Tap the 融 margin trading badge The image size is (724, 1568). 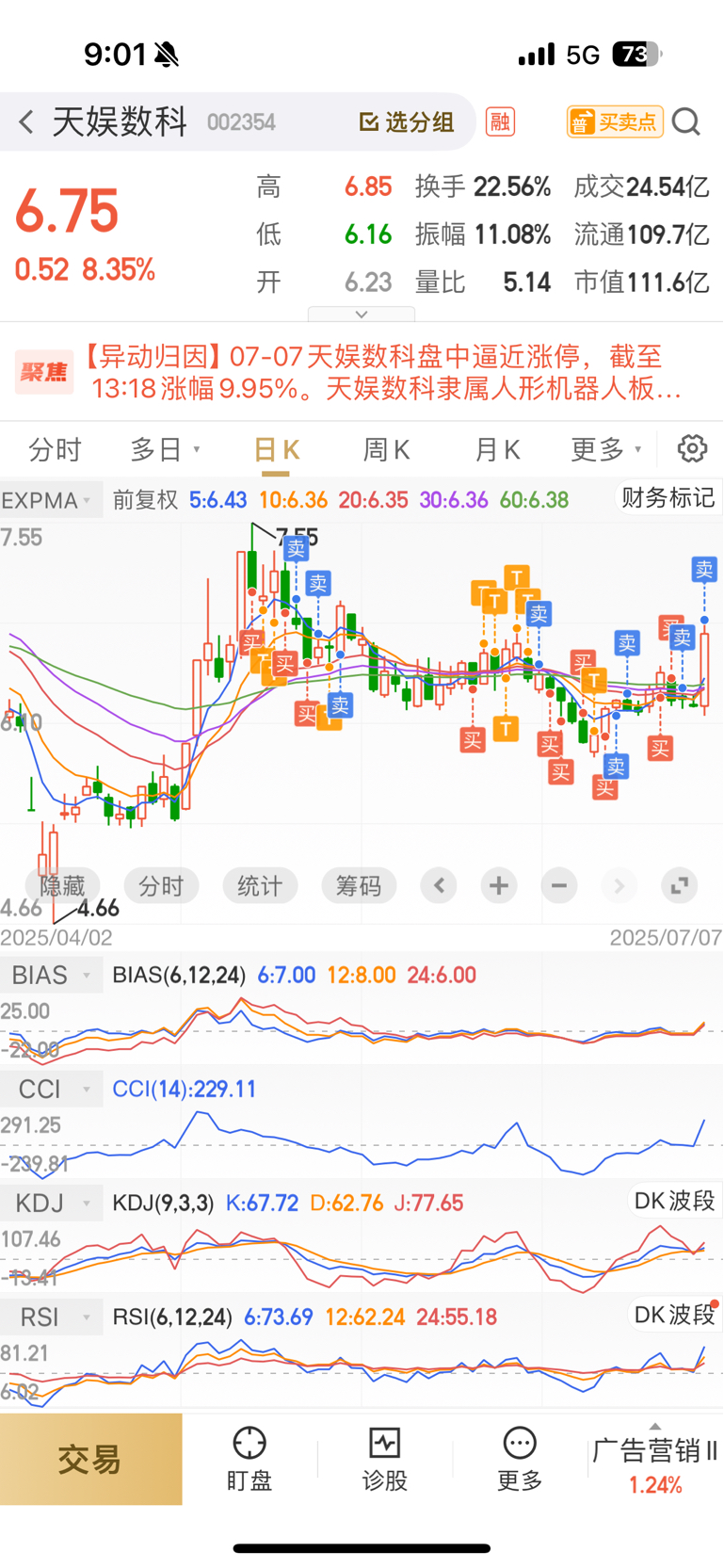click(500, 121)
